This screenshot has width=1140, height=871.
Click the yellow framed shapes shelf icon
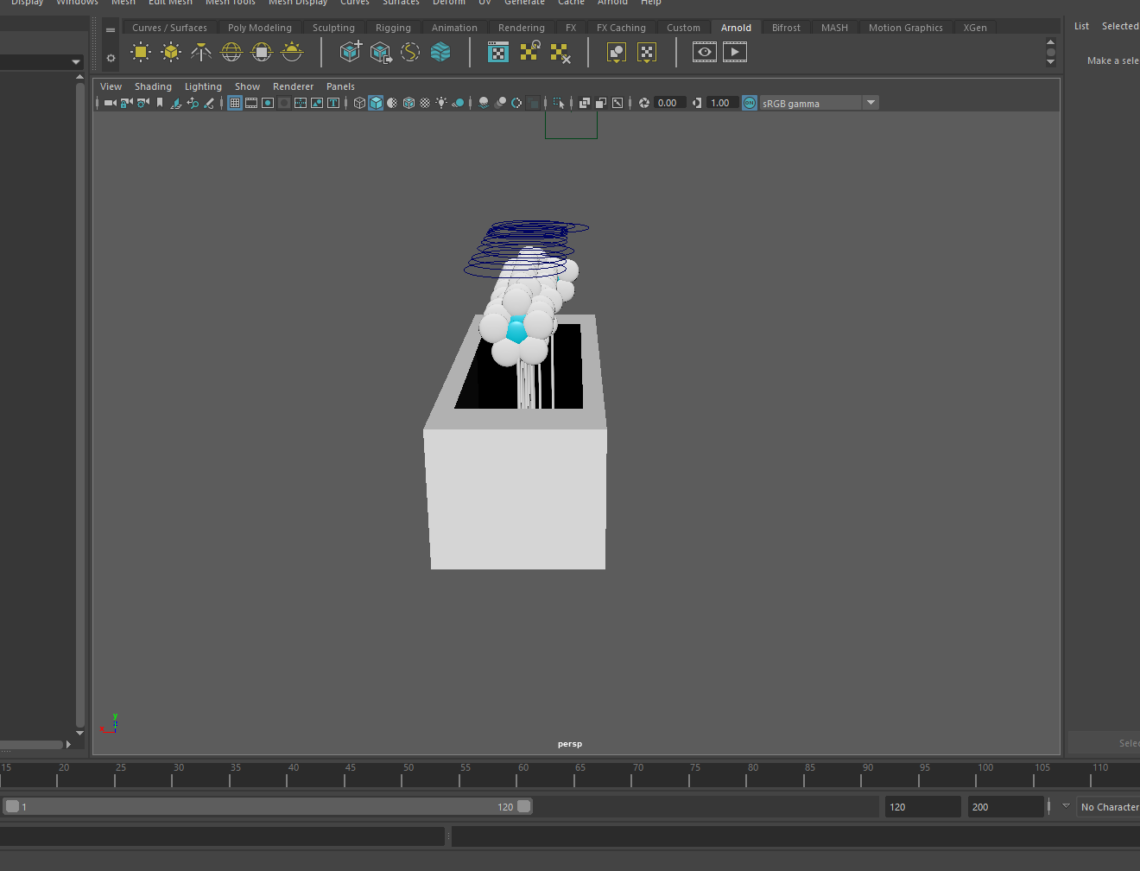click(x=617, y=52)
